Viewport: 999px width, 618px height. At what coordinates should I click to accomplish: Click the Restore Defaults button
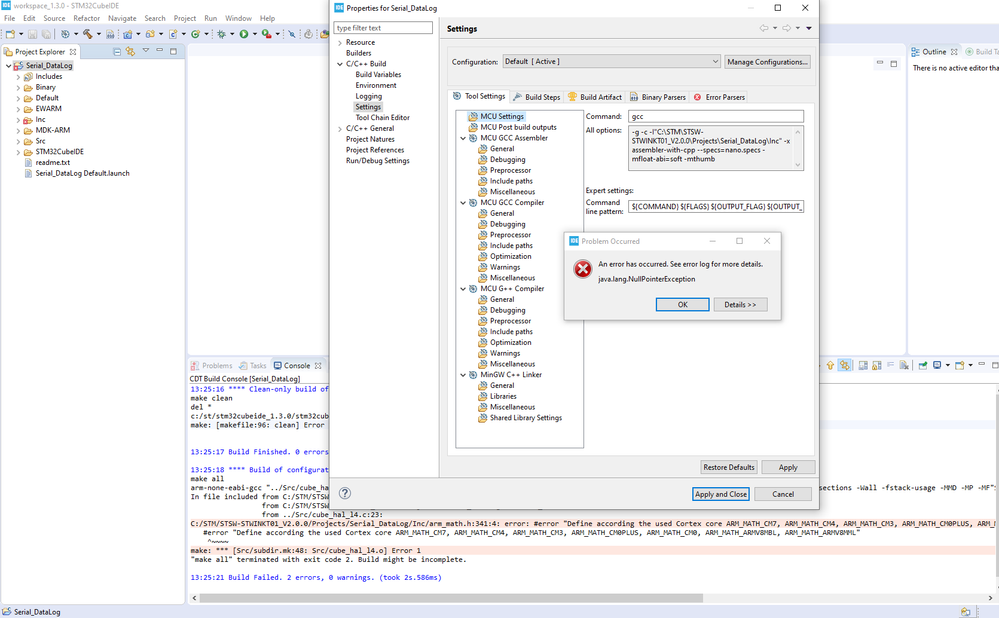click(x=729, y=467)
